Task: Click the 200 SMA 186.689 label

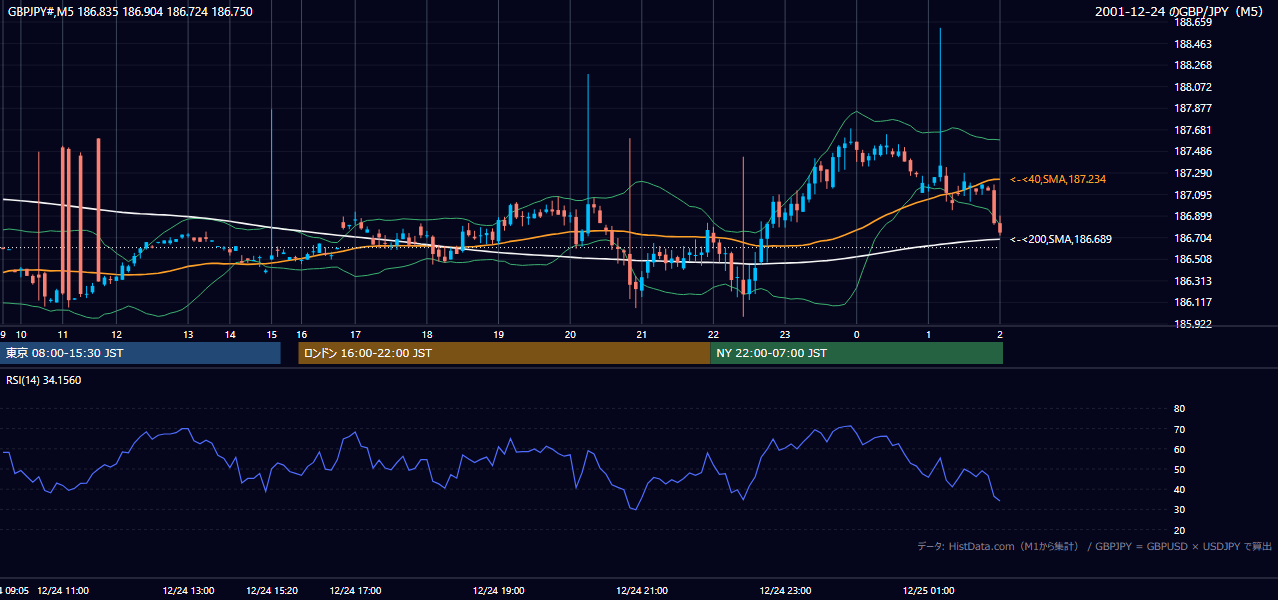Action: click(x=1061, y=239)
